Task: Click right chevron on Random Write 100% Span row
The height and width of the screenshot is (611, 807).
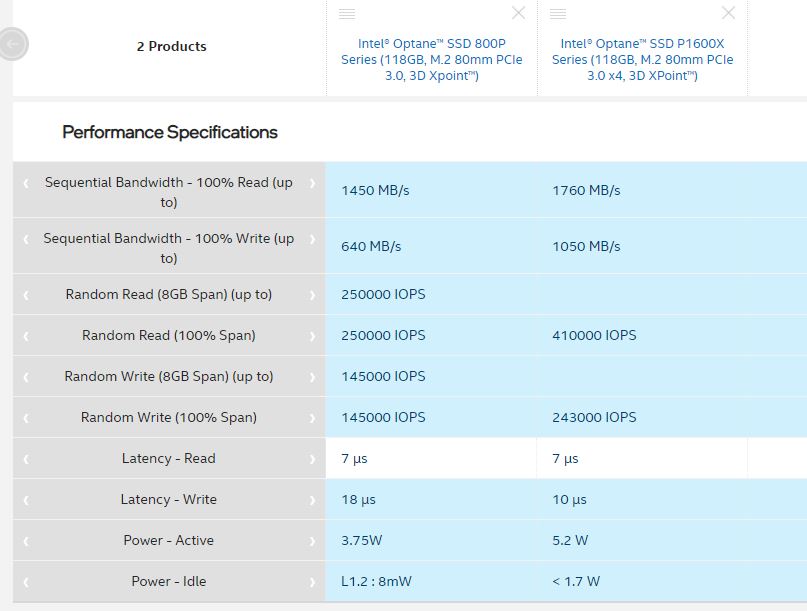Action: click(312, 418)
